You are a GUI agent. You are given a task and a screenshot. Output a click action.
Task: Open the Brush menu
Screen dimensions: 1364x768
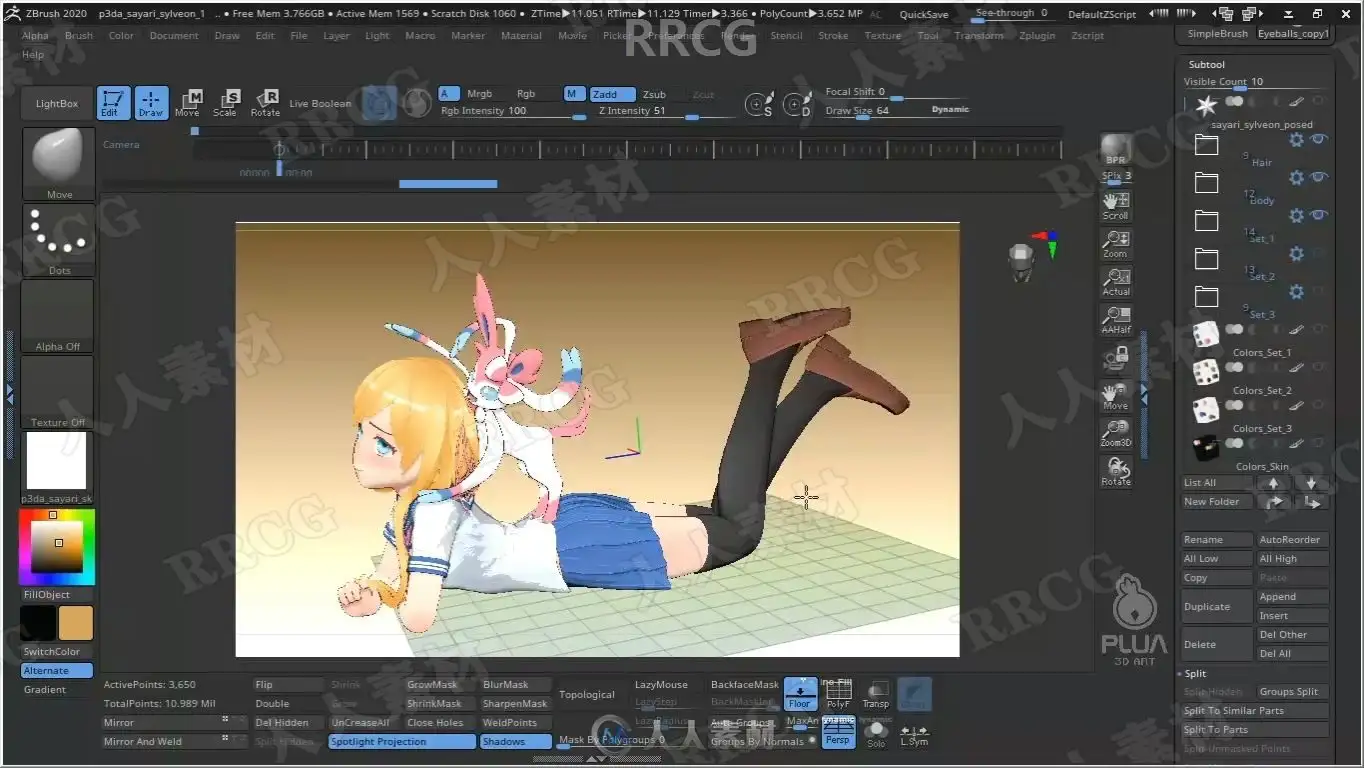79,35
